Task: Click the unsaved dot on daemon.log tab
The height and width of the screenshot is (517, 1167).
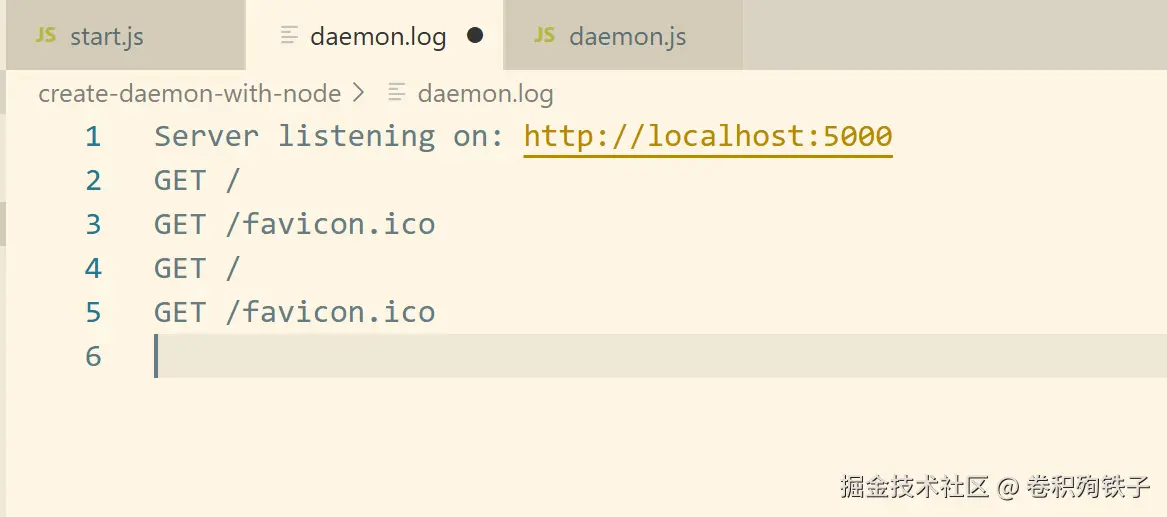Action: (475, 36)
